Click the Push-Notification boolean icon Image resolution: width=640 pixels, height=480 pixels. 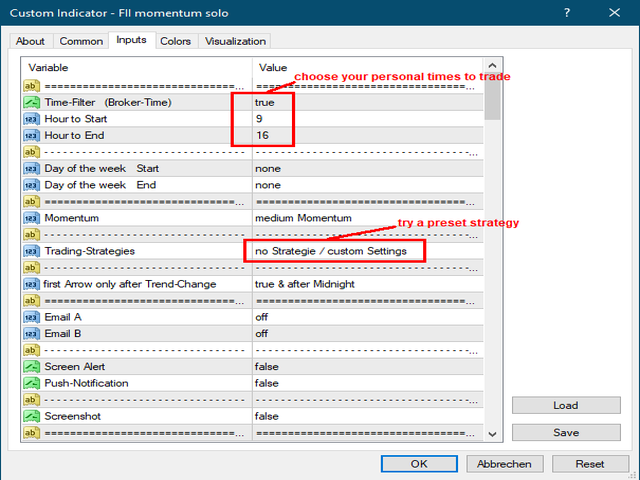point(31,383)
